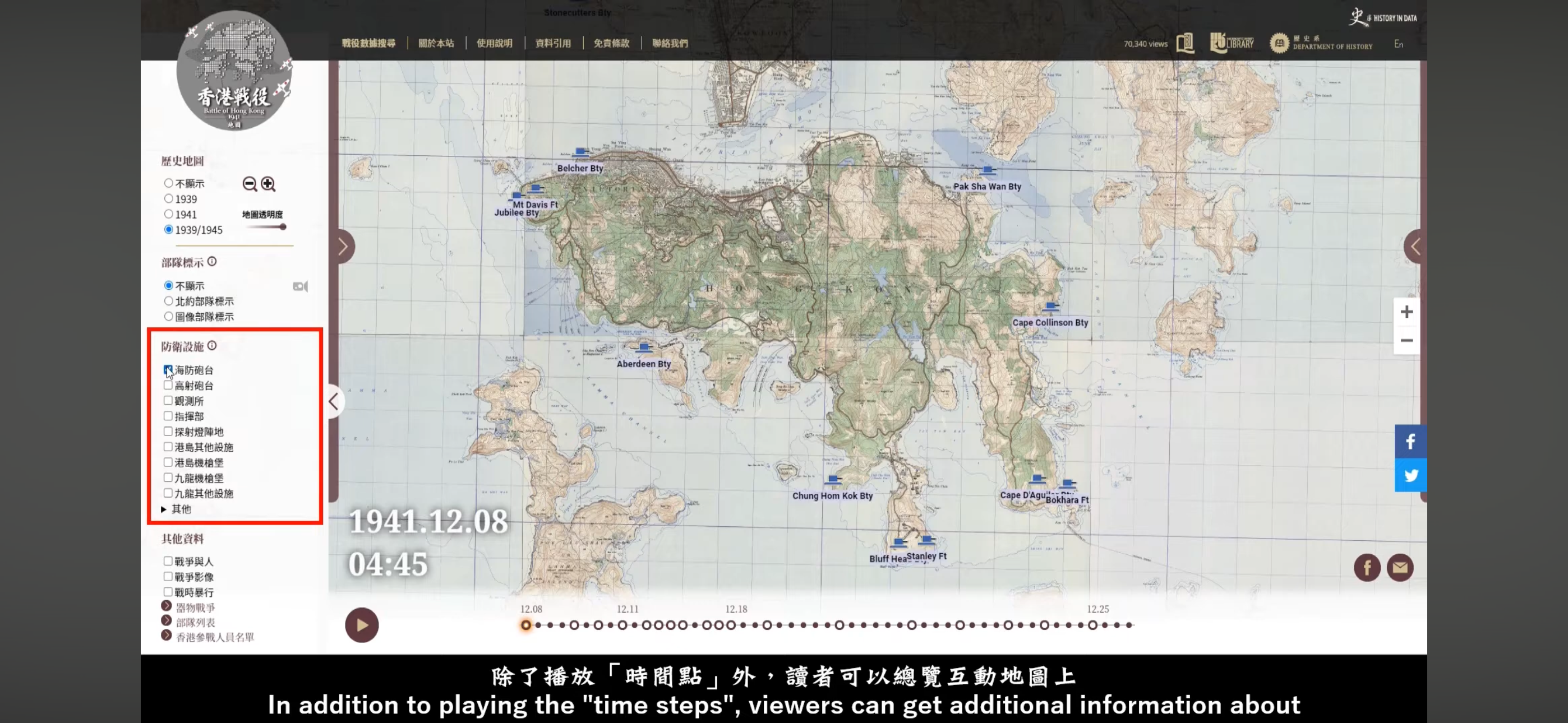The width and height of the screenshot is (1568, 723).
Task: Tick the 觀測所 checkbox
Action: coord(168,400)
